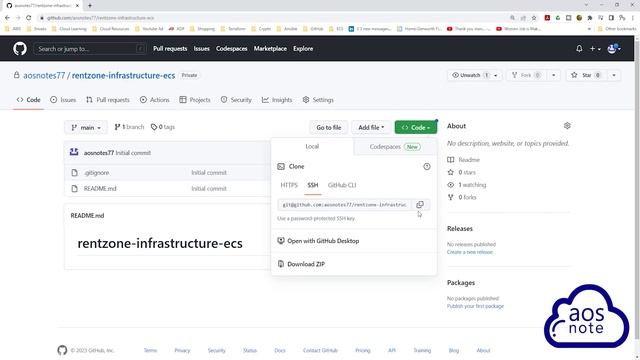Open the Actions tab

click(154, 100)
